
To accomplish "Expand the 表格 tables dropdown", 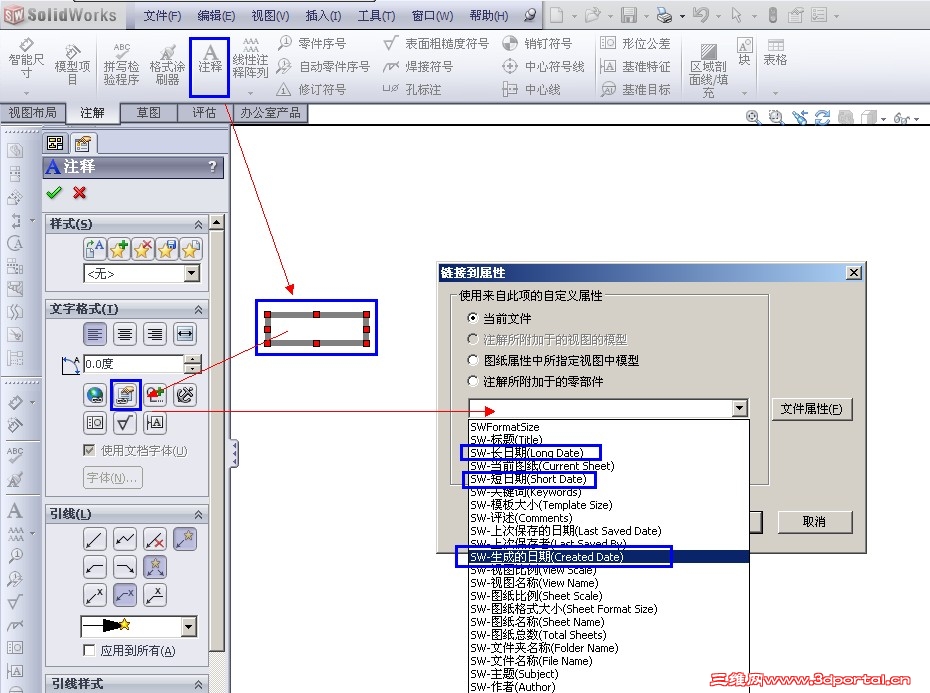I will coord(775,93).
